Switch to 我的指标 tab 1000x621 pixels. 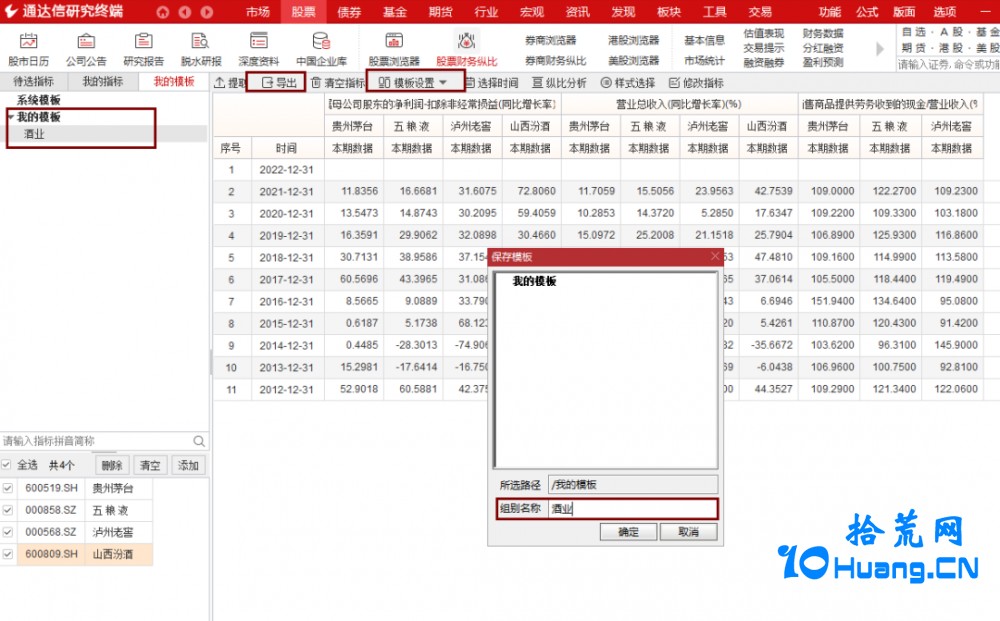tap(103, 82)
